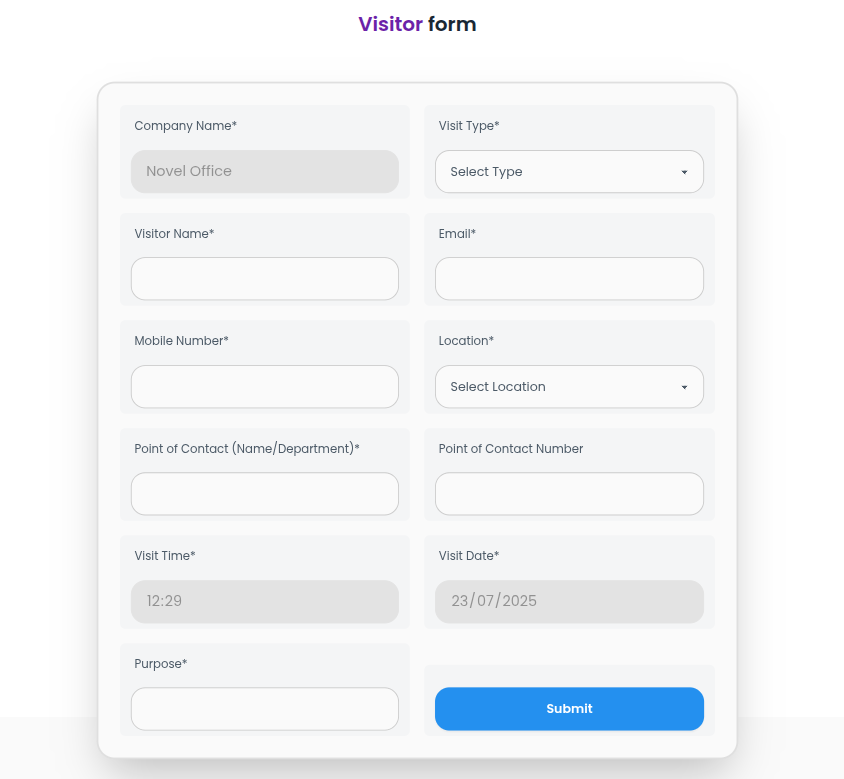This screenshot has width=844, height=779.
Task: Select the Company Name field showing Novel Office
Action: point(264,171)
